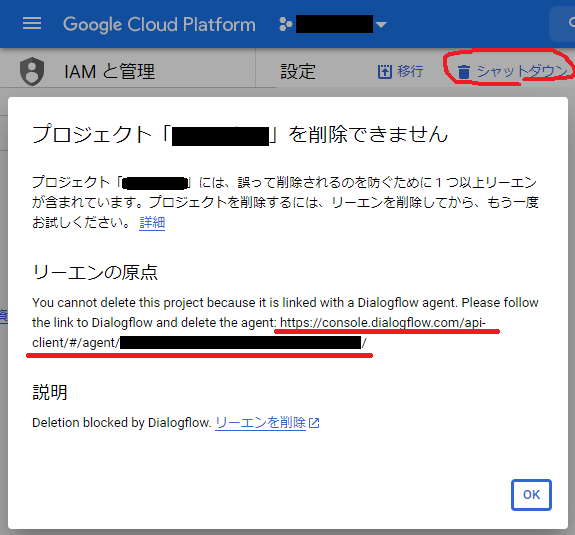Viewport: 575px width, 535px height.
Task: Click the 説明 heading
Action: pyautogui.click(x=50, y=392)
